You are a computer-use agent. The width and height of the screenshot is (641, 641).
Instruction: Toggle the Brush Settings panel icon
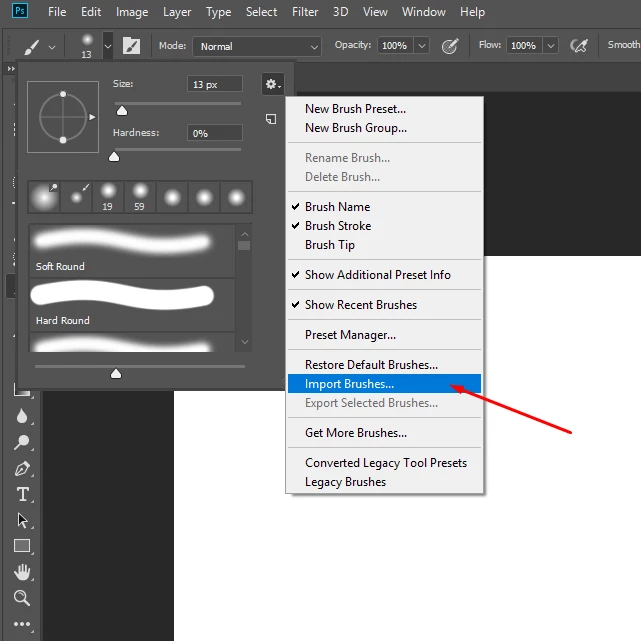click(132, 46)
